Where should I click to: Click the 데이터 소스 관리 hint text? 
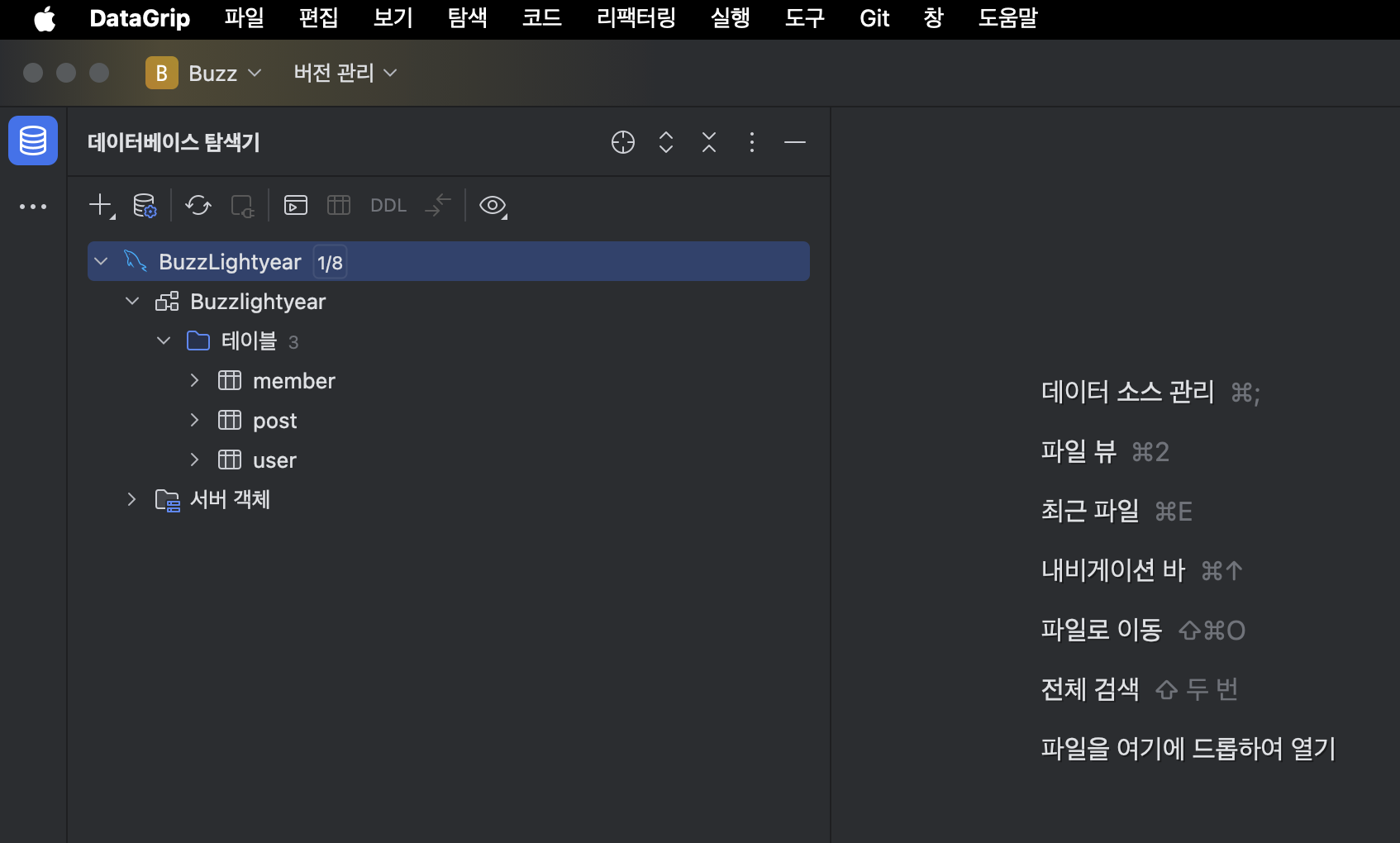click(x=1128, y=392)
